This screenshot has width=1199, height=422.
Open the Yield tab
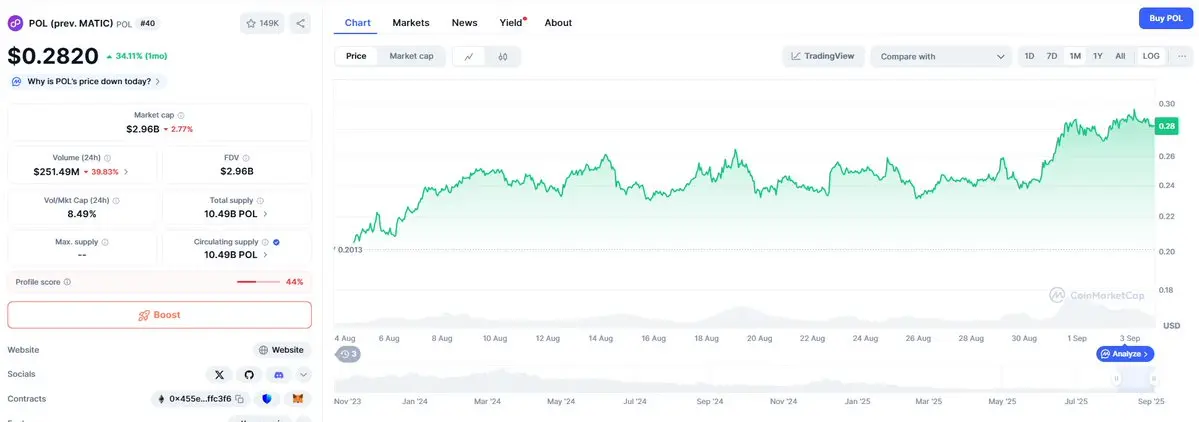tap(512, 23)
